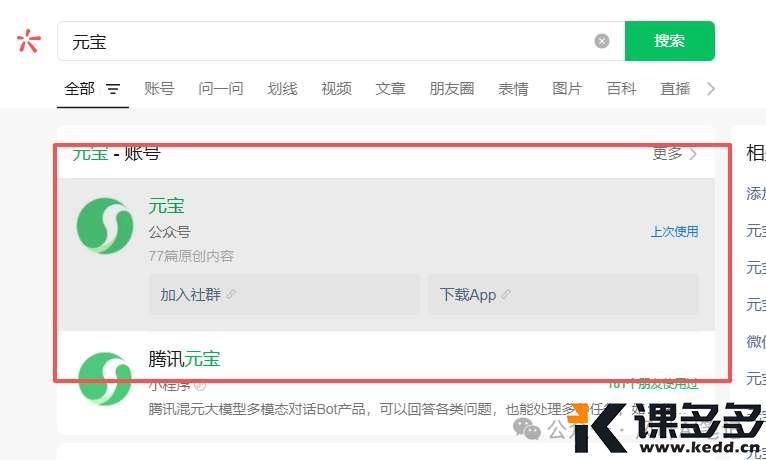The height and width of the screenshot is (460, 766).
Task: Clear the search box with the X icon
Action: [x=602, y=41]
